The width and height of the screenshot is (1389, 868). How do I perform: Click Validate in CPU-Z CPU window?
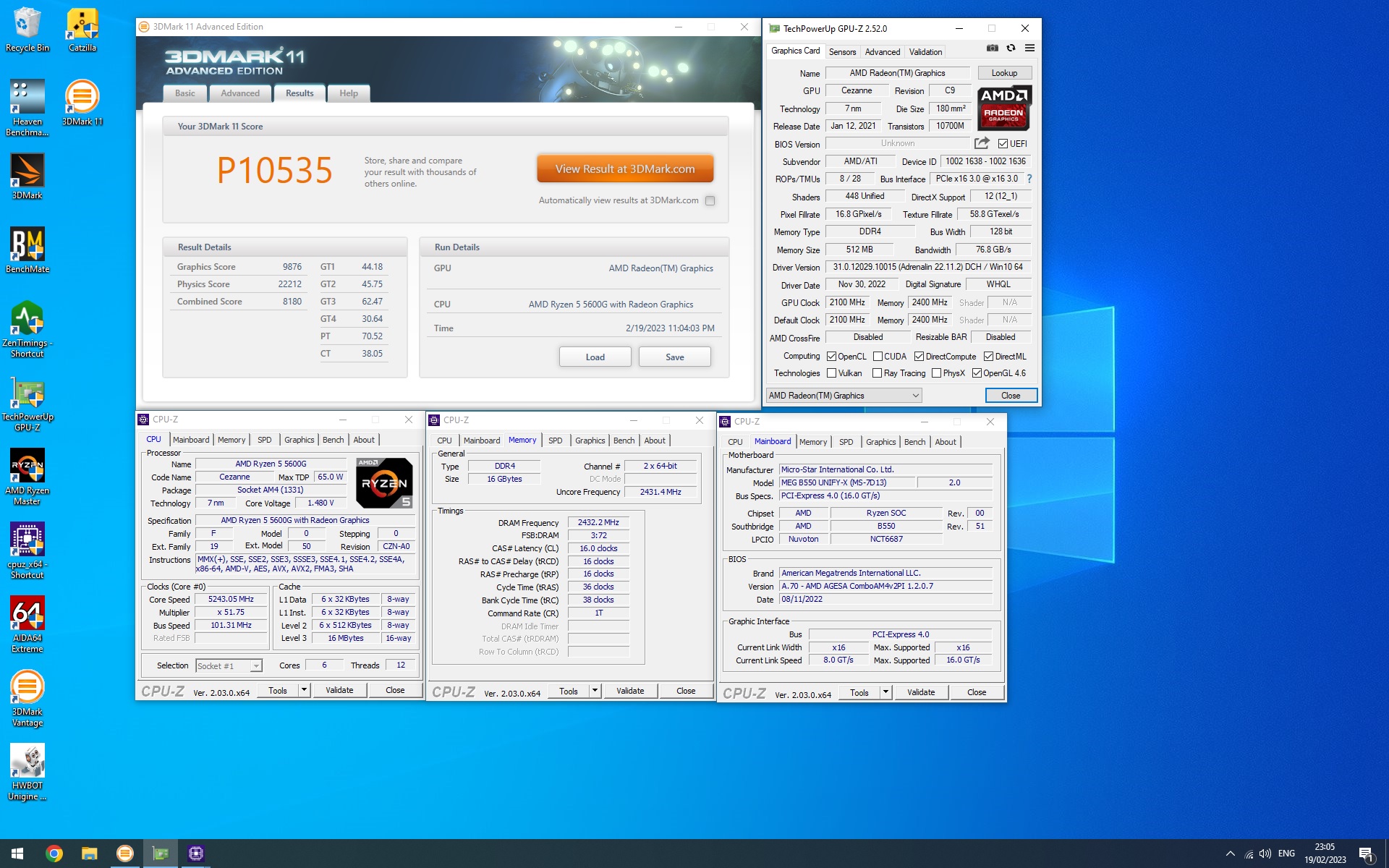pyautogui.click(x=339, y=690)
